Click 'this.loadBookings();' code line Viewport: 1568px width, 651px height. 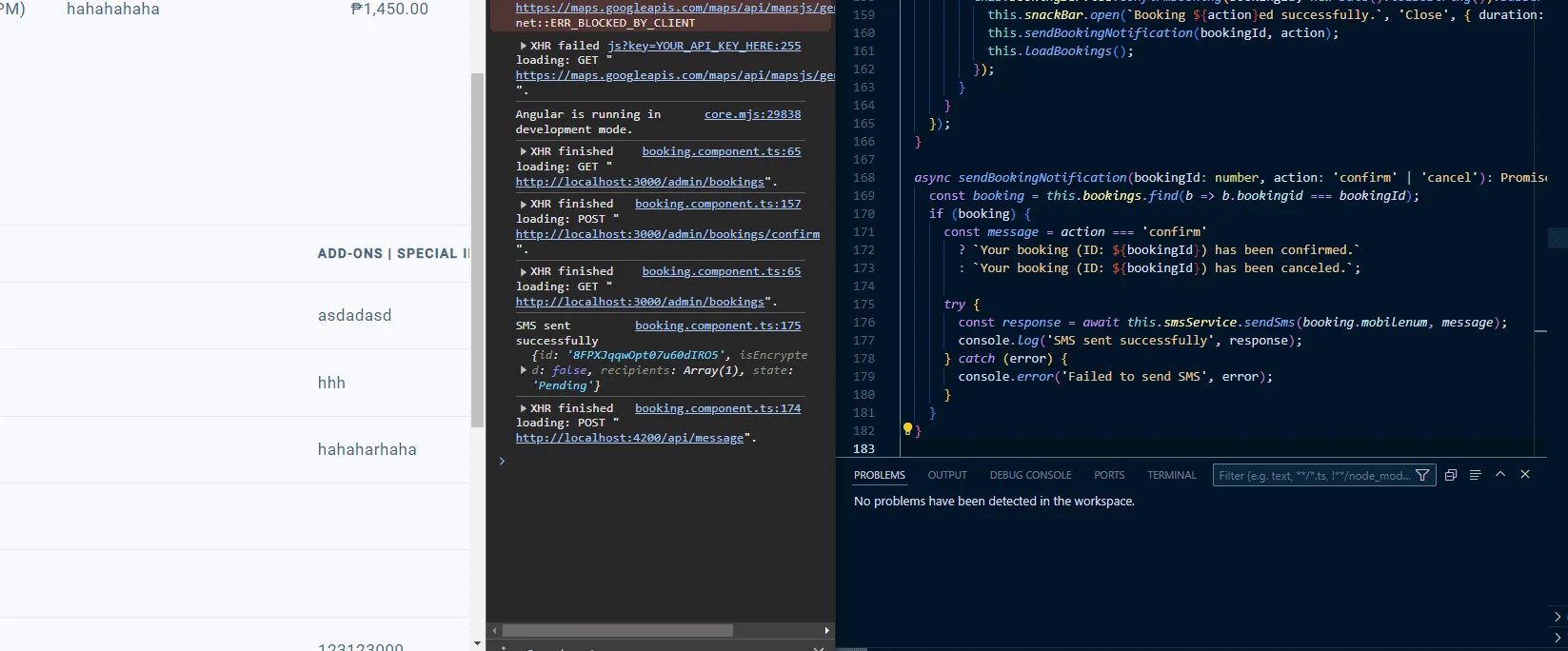[1061, 50]
